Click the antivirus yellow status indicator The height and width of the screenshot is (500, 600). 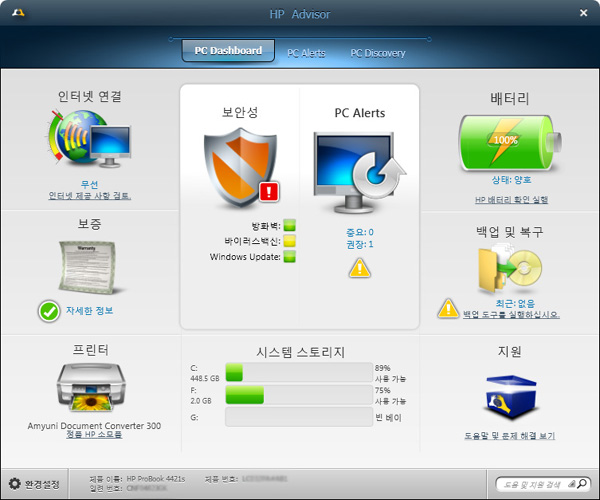click(290, 241)
